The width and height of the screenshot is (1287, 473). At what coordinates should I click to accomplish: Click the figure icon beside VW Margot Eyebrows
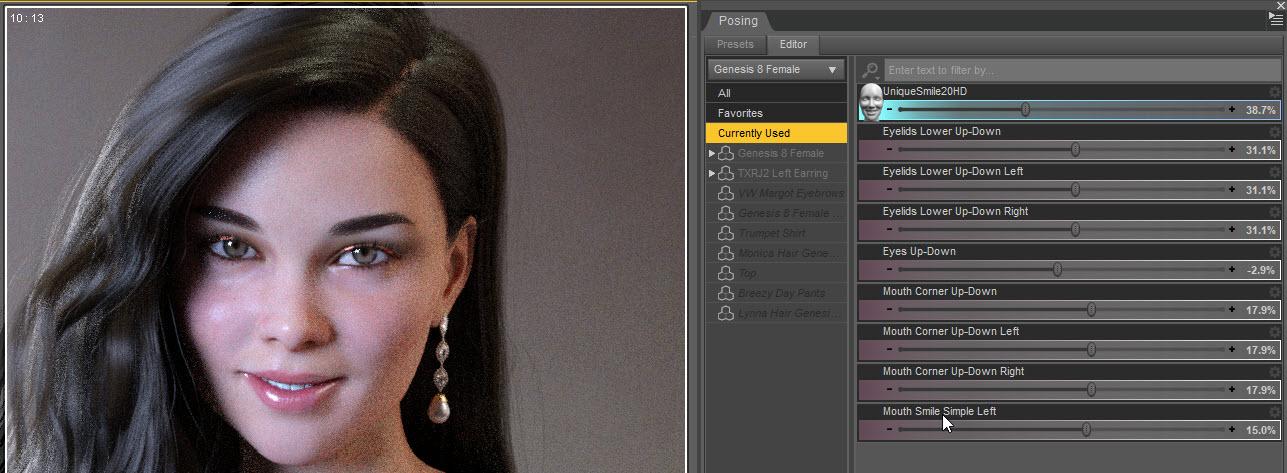726,193
